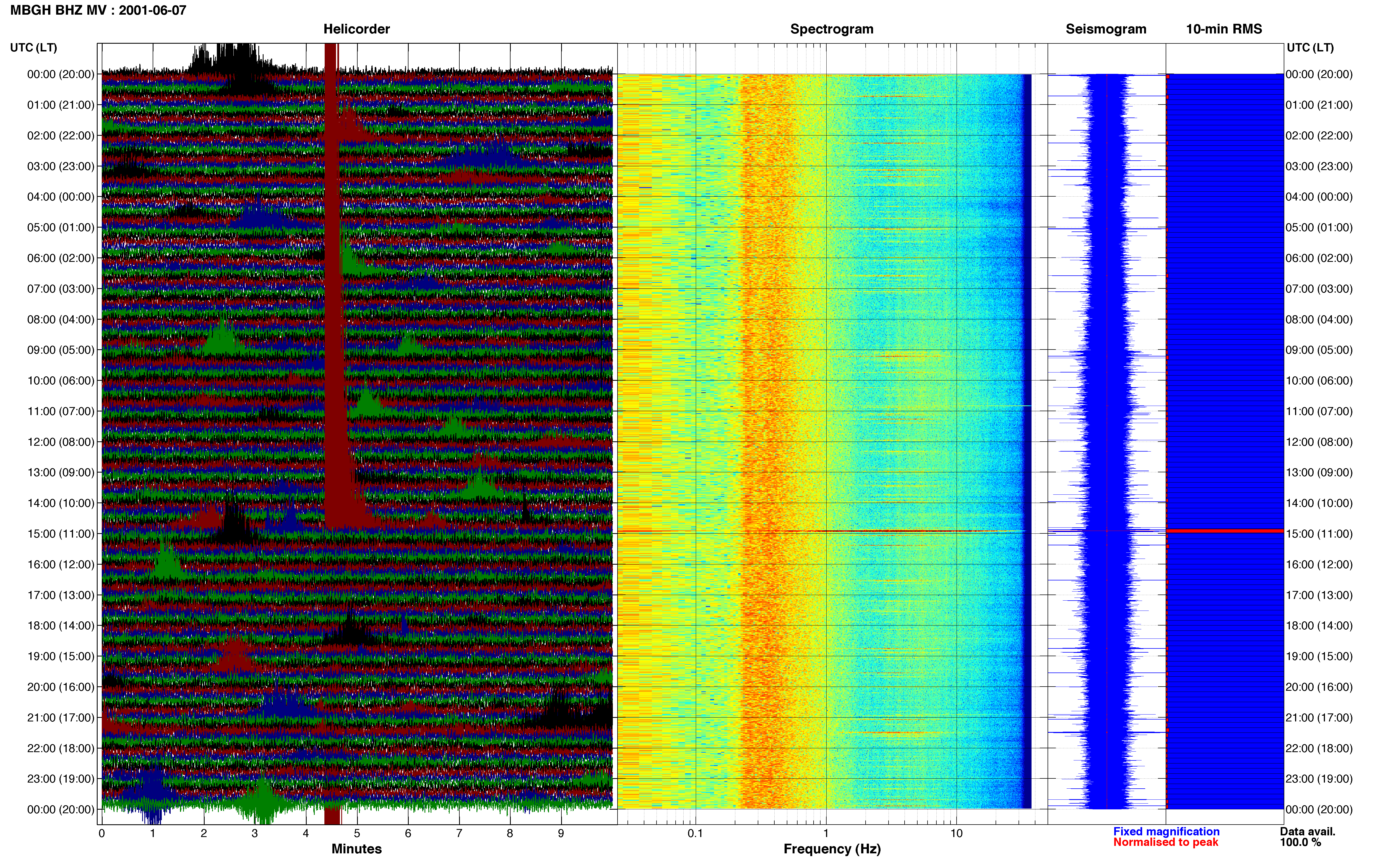This screenshot has height=868, width=1388.
Task: Click the left 17:00 (13:00) time label
Action: 60,595
